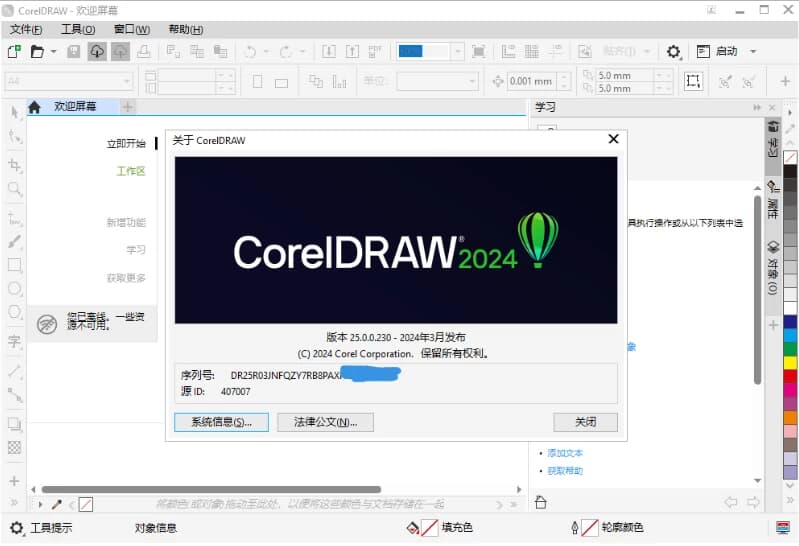Click the 法律公文 button
Screen dimensions: 799x546
(325, 423)
